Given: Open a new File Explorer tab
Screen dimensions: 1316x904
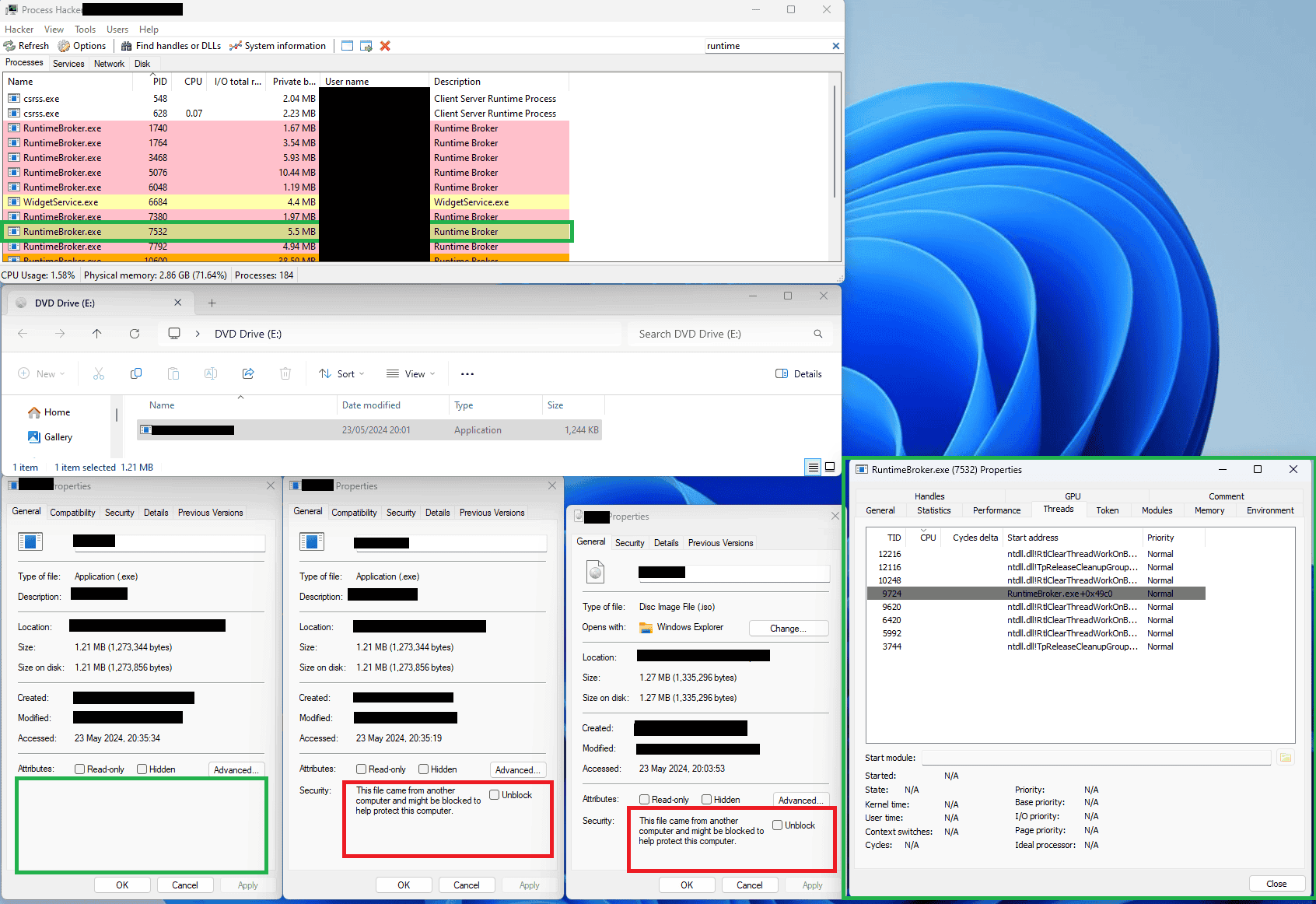Looking at the screenshot, I should tap(212, 303).
